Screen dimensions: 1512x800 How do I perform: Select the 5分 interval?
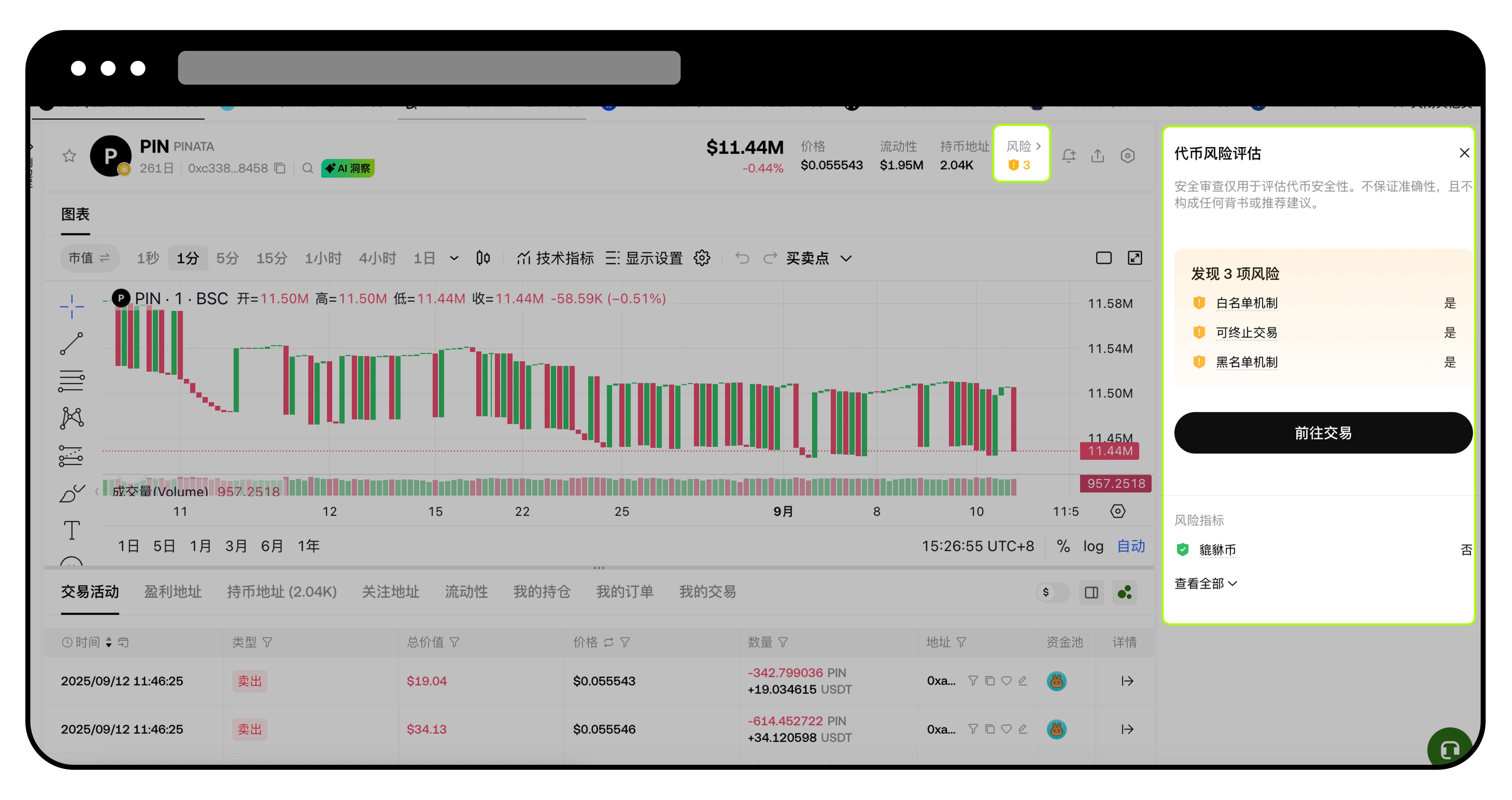(227, 258)
